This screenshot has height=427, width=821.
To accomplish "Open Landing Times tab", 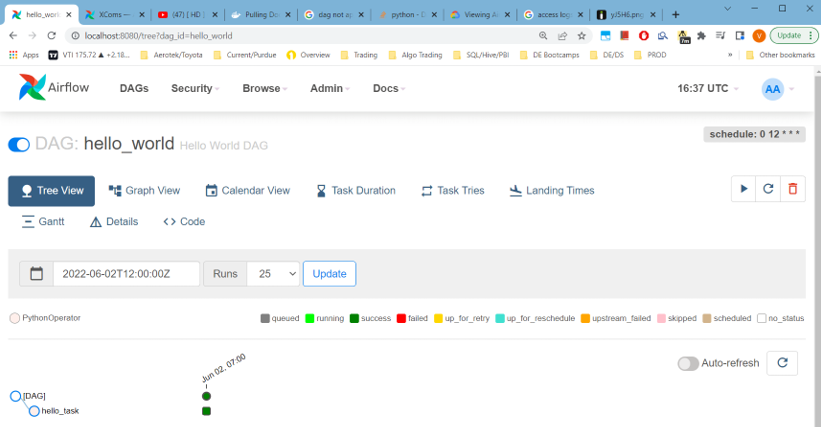I will tap(552, 191).
